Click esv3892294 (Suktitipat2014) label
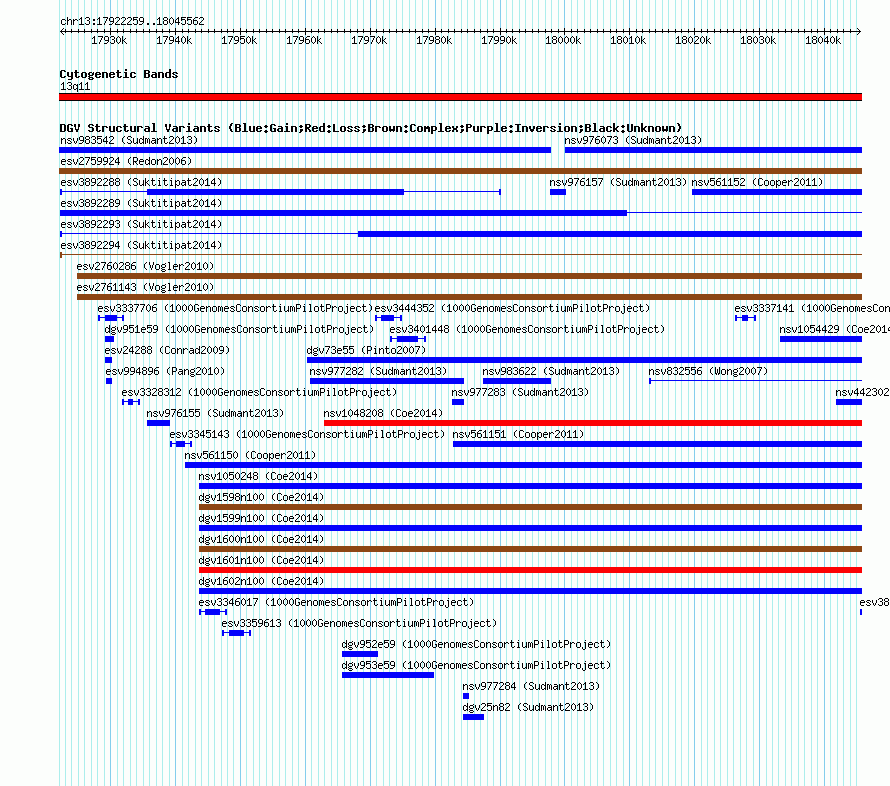890x786 pixels. point(141,245)
